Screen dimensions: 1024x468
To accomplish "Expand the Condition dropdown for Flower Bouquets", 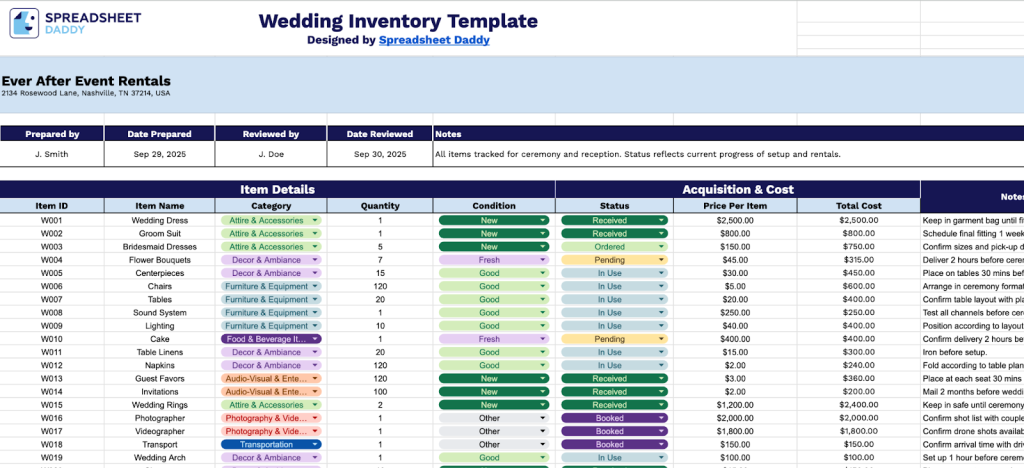I will click(x=543, y=260).
